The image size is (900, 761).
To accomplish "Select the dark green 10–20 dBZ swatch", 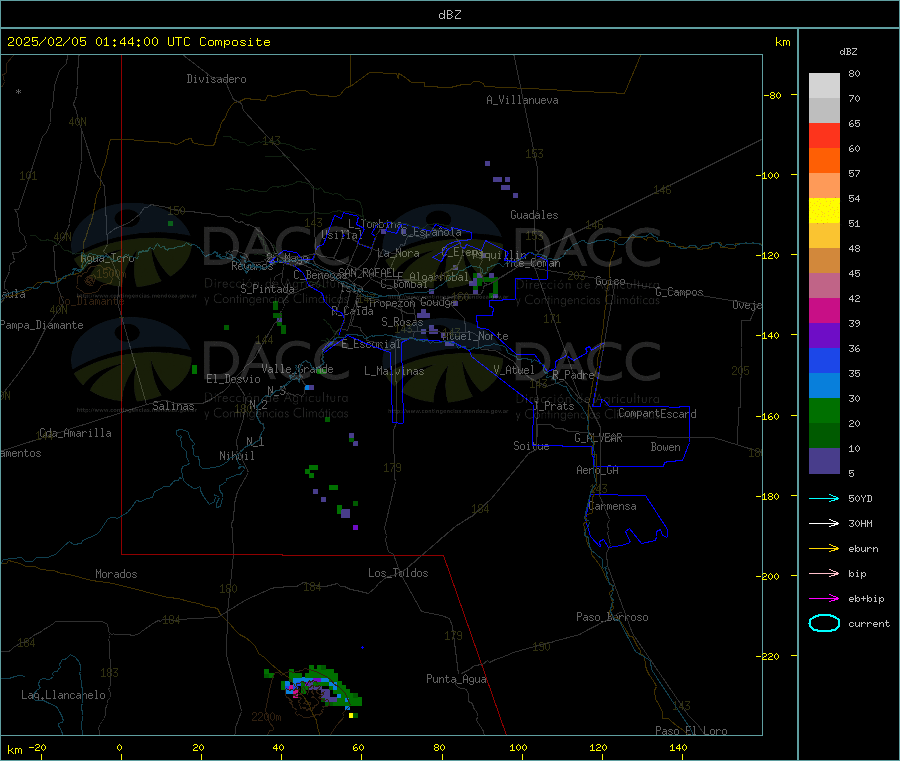I will [824, 436].
